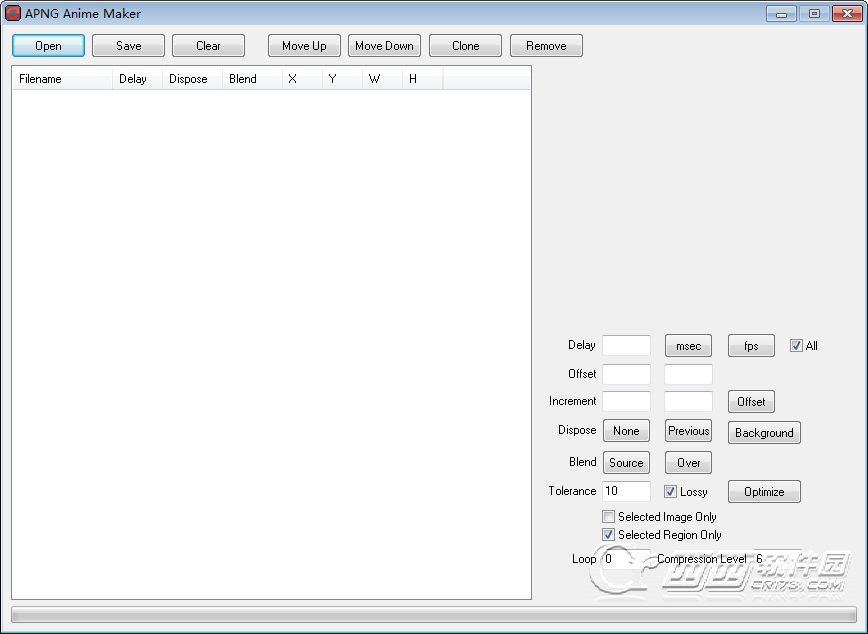Screen dimensions: 868x634
Task: Apply delay as fps
Action: (751, 346)
